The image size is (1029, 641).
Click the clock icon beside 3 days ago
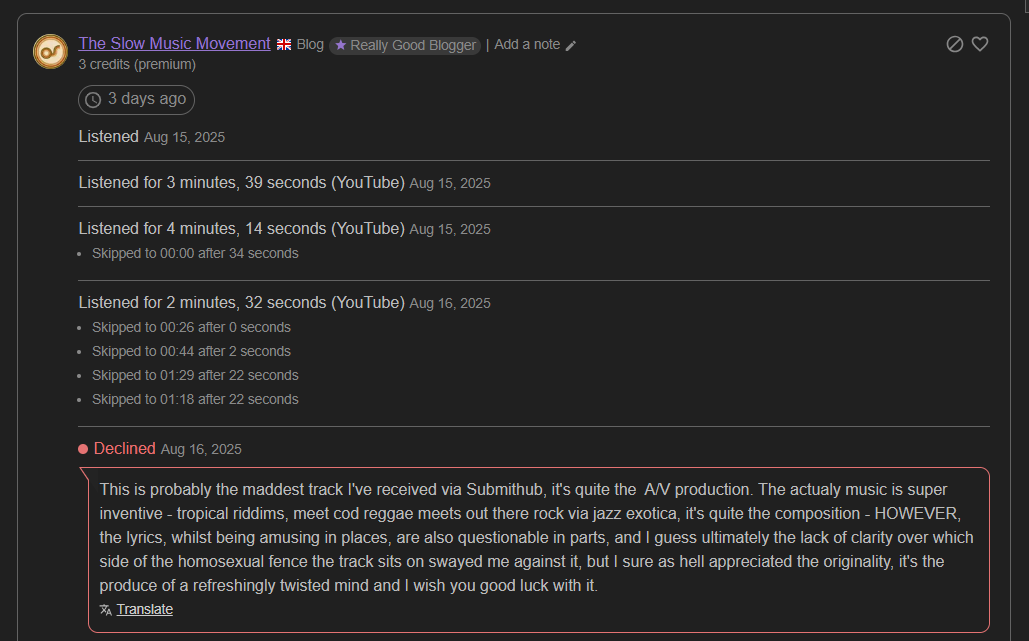(x=93, y=100)
